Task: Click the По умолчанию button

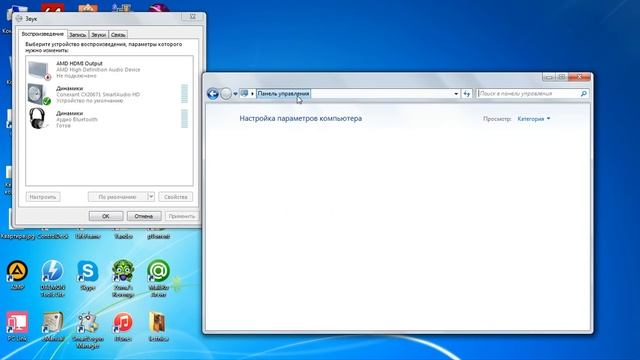Action: [118, 197]
